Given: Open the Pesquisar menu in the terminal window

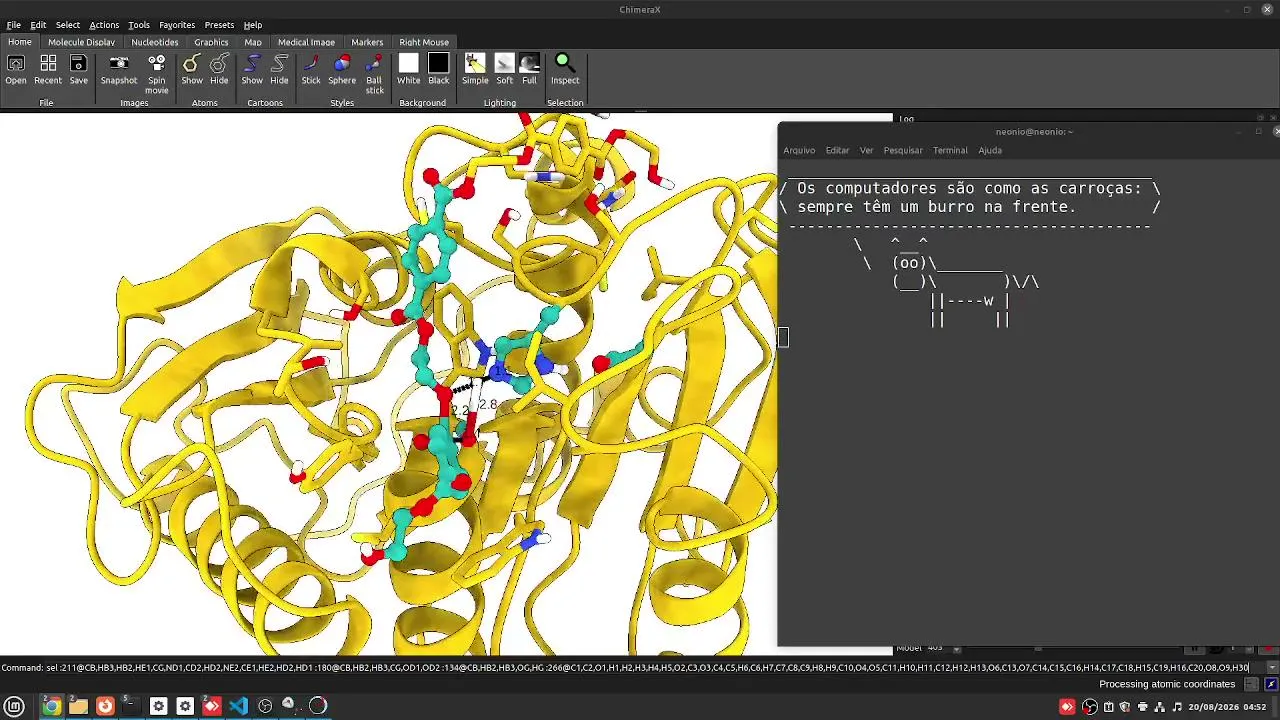Looking at the screenshot, I should (x=903, y=150).
